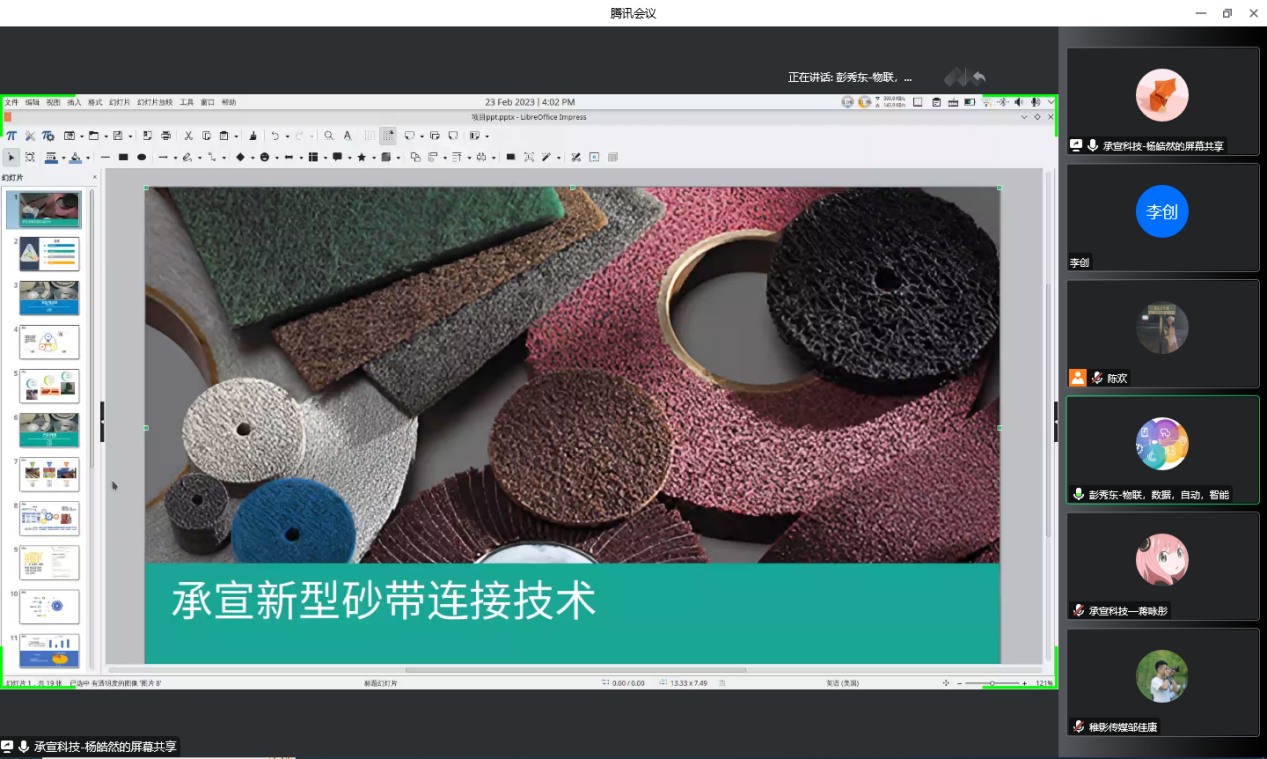Click 李创 participant tile
Screen dimensions: 1267x759
point(1162,217)
